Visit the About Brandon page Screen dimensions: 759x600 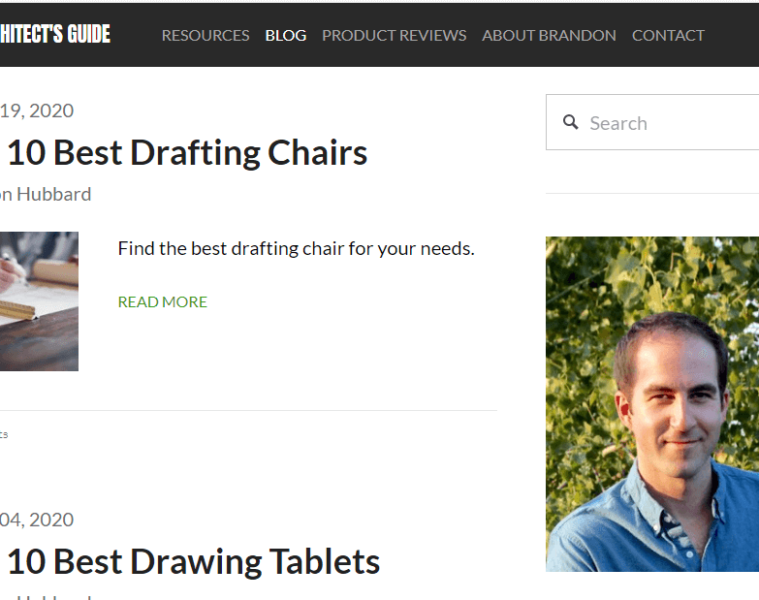[x=549, y=35]
